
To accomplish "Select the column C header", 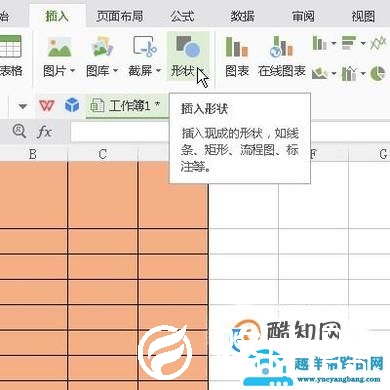I will click(x=103, y=154).
